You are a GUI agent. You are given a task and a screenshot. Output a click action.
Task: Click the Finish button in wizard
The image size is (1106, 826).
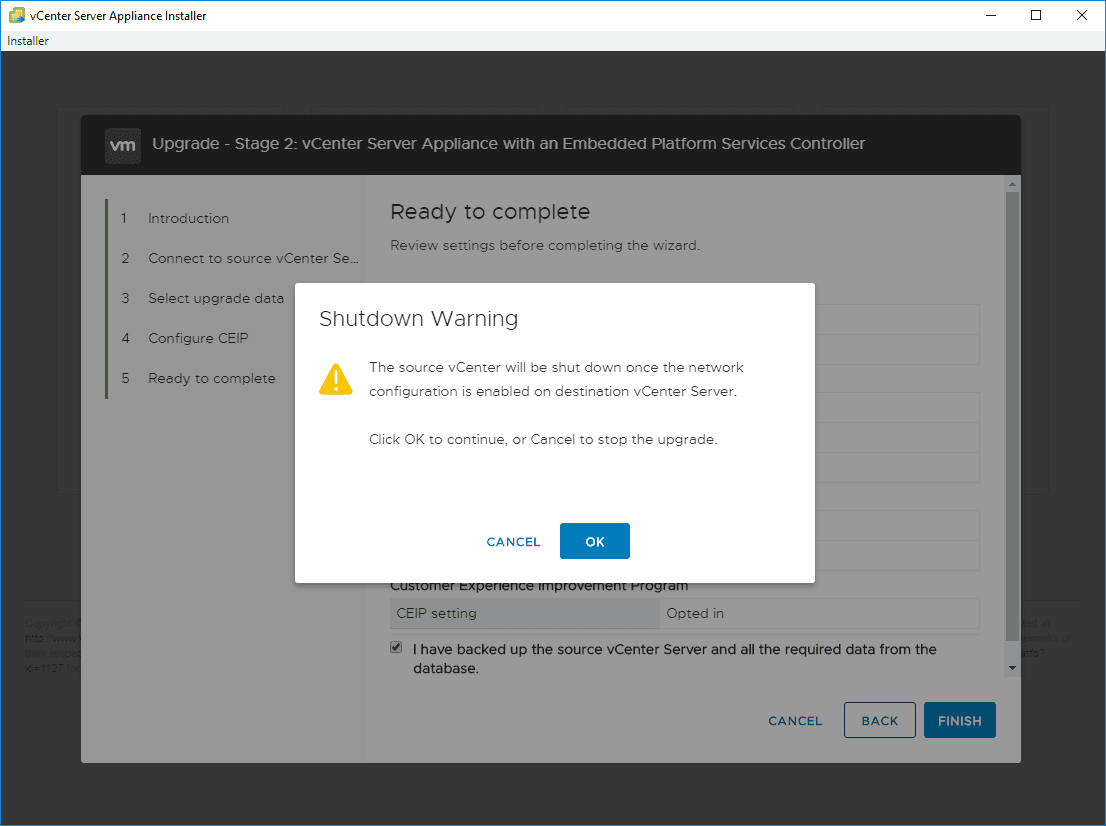tap(959, 720)
